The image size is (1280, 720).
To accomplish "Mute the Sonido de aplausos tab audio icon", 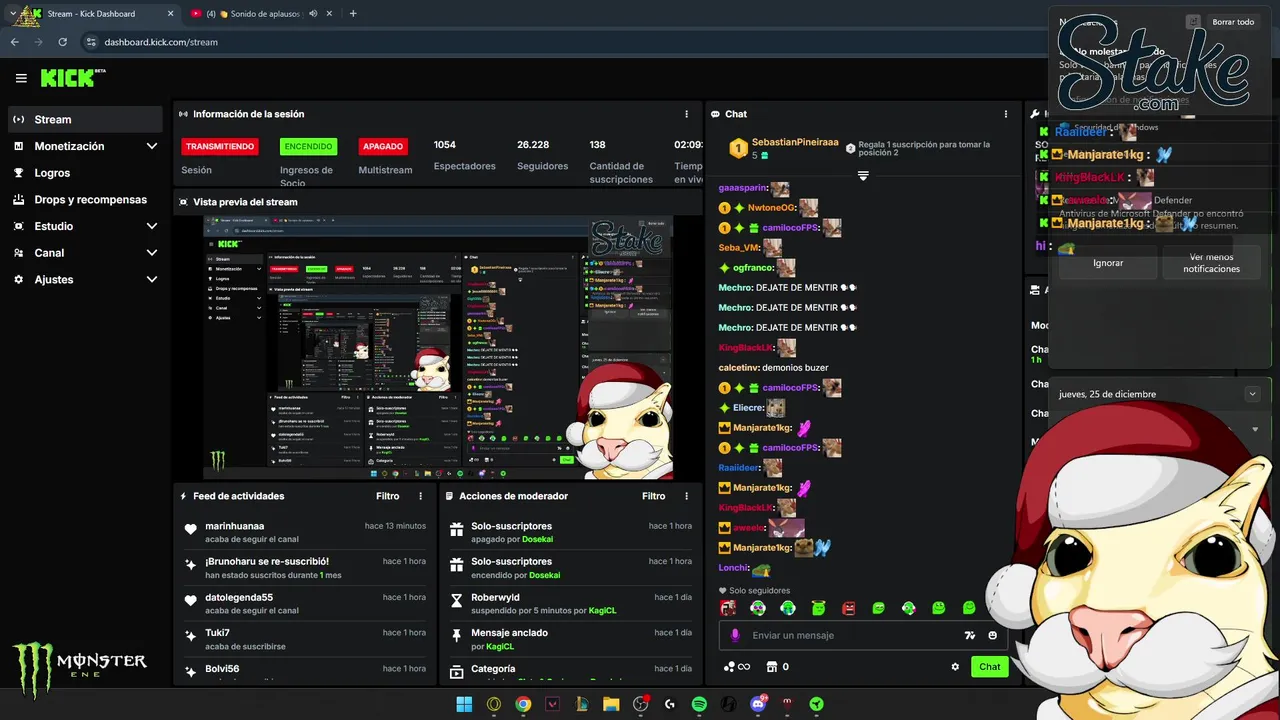I will 313,14.
